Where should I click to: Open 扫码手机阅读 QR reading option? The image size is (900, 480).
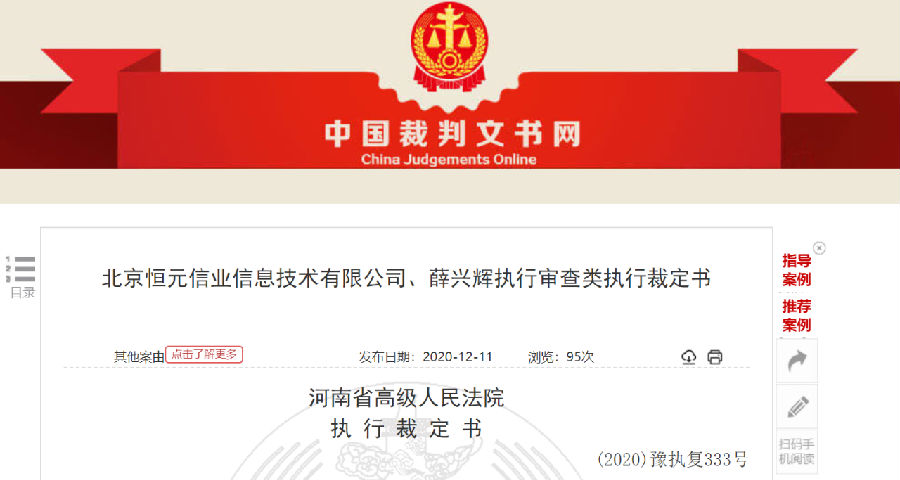pos(797,451)
